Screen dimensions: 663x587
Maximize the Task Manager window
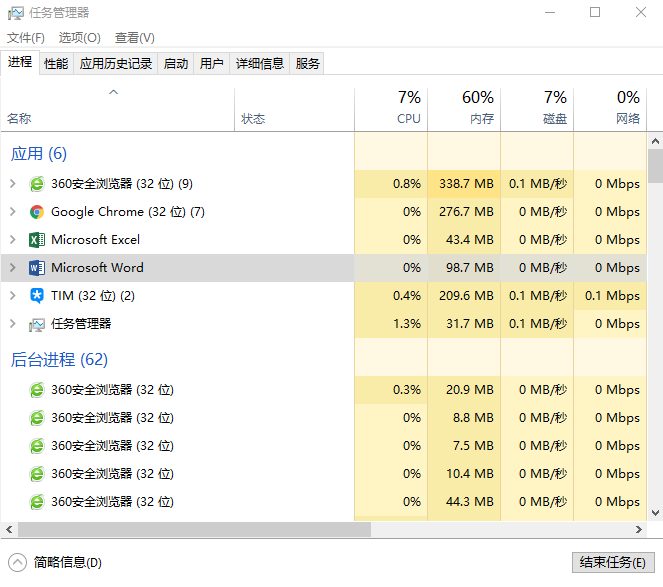[595, 12]
